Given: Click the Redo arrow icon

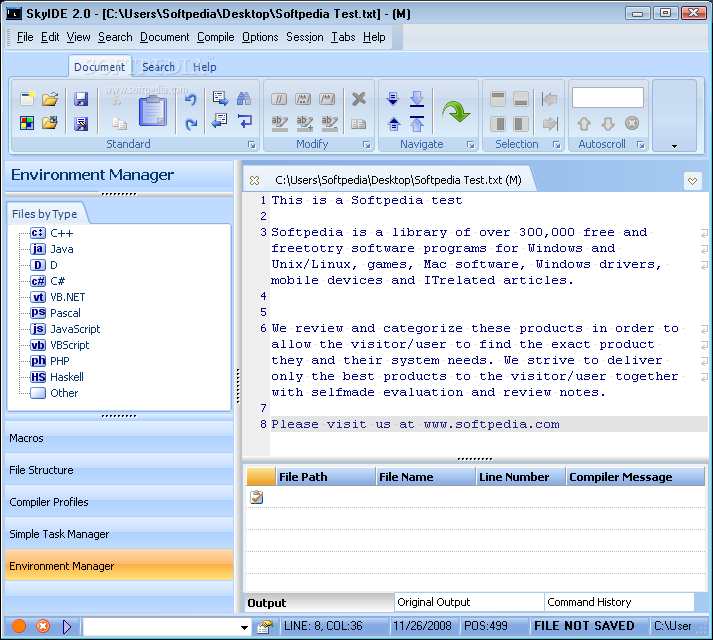Looking at the screenshot, I should point(191,123).
